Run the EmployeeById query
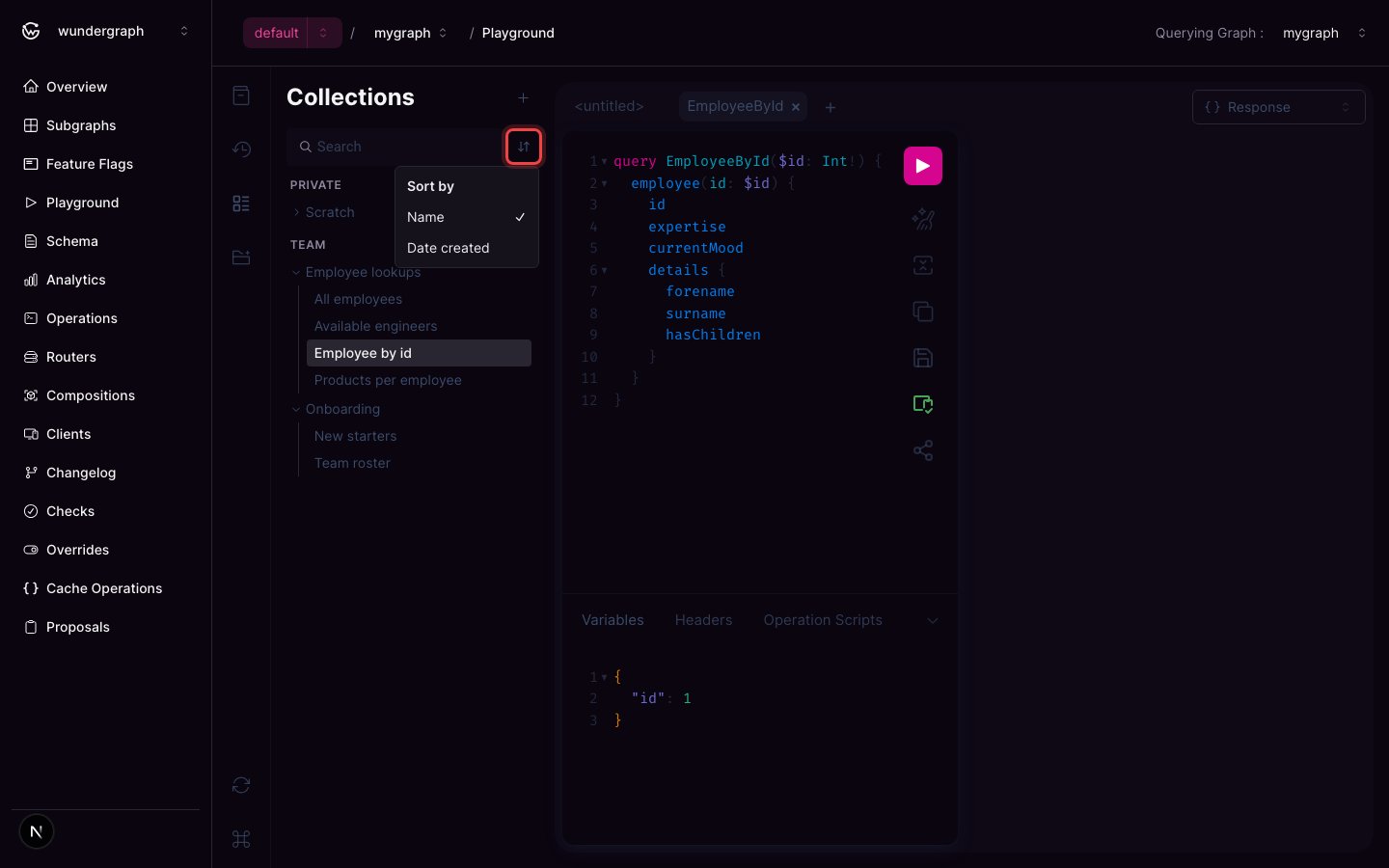Image resolution: width=1389 pixels, height=868 pixels. pos(922,166)
